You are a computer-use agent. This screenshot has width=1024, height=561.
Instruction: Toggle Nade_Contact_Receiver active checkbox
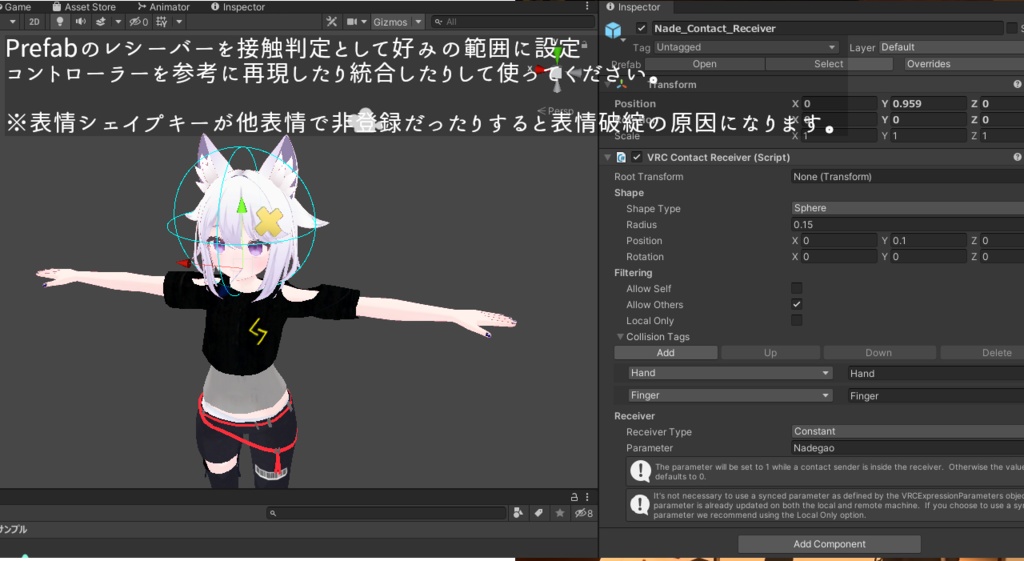click(x=641, y=28)
